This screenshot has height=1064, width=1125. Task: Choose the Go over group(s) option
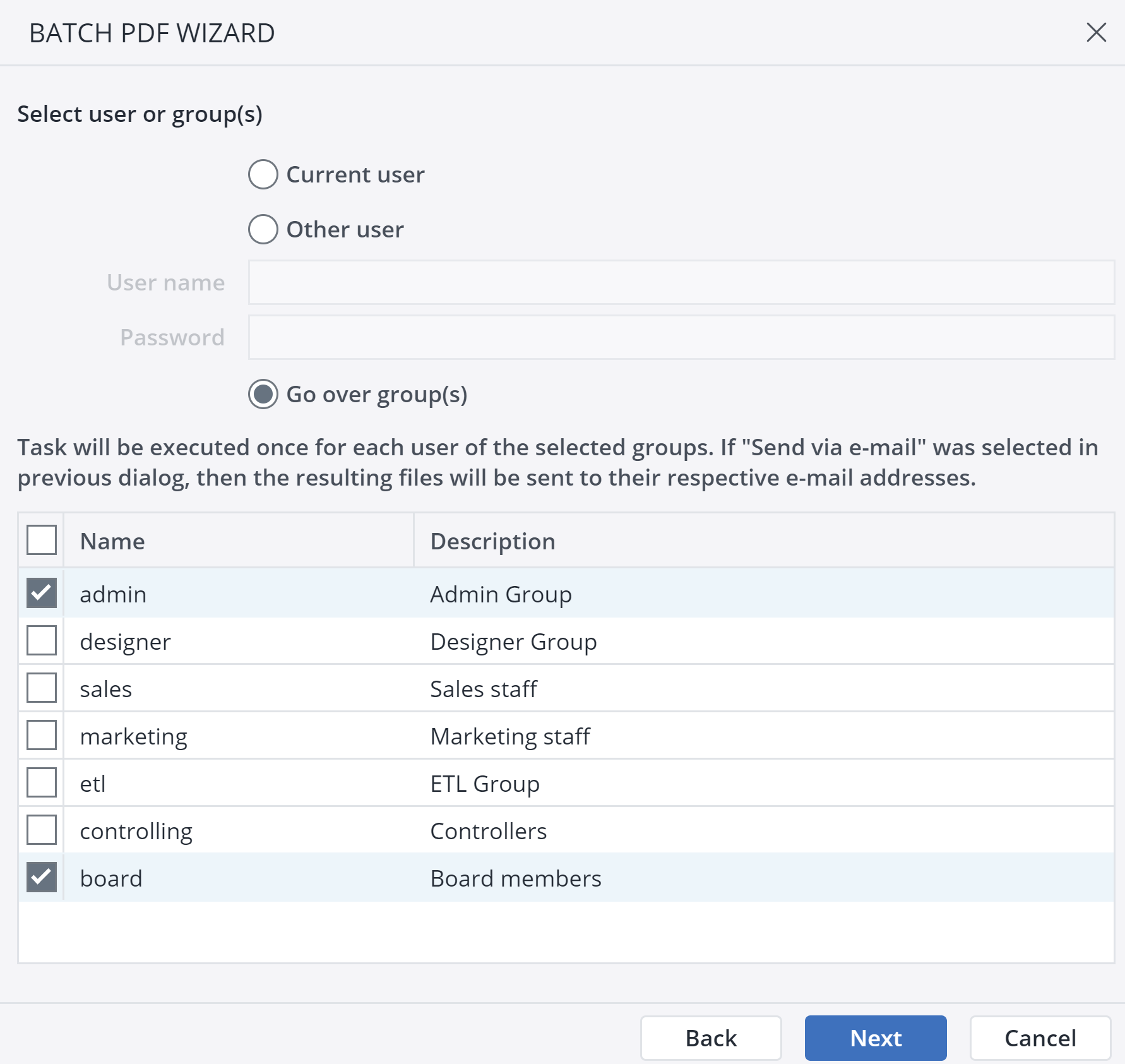click(263, 394)
